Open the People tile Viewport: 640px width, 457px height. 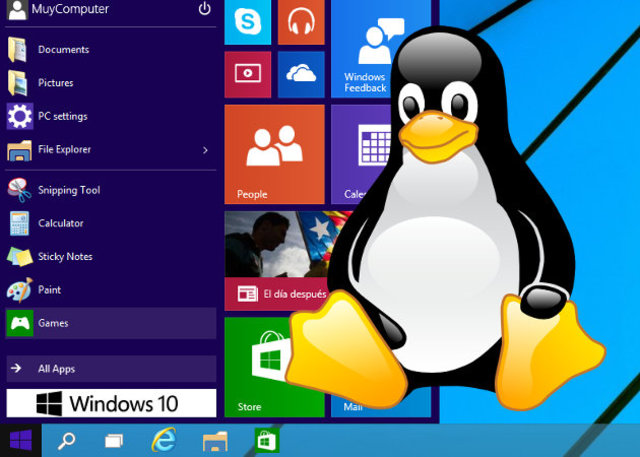274,154
